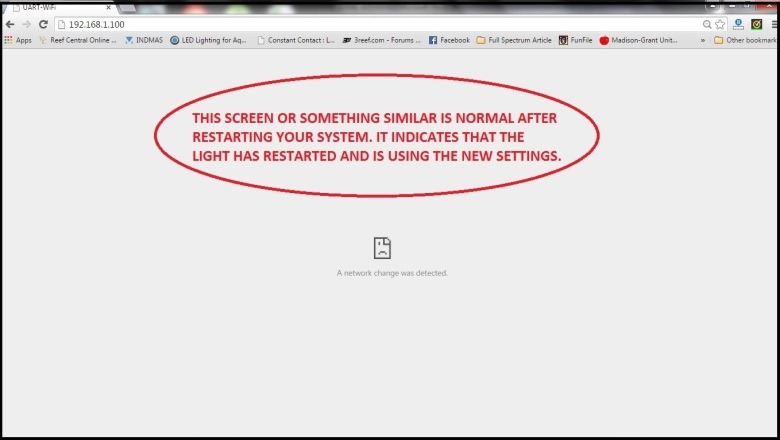Viewport: 780px width, 440px height.
Task: Open Reef Central Online bookmark
Action: point(78,40)
